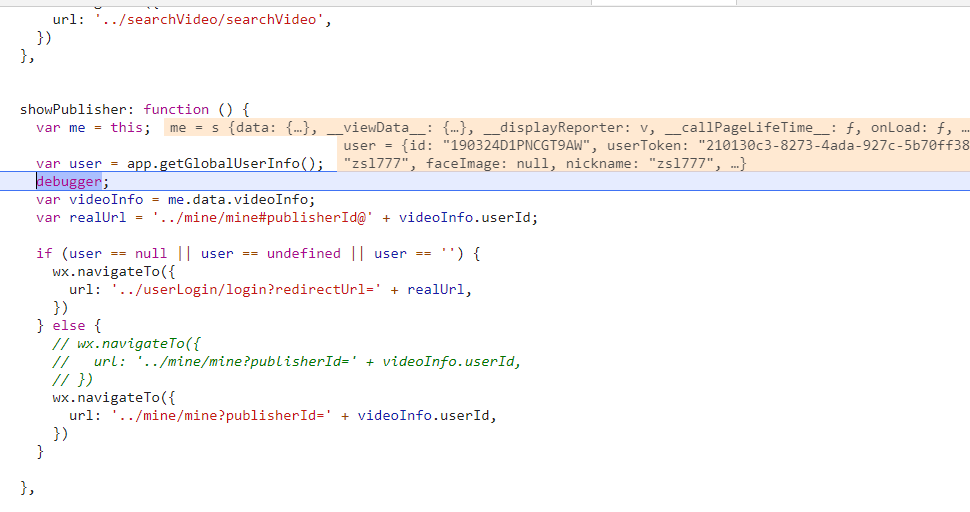This screenshot has width=970, height=512.
Task: Click 'realUrl' in its var declaration
Action: click(x=98, y=217)
